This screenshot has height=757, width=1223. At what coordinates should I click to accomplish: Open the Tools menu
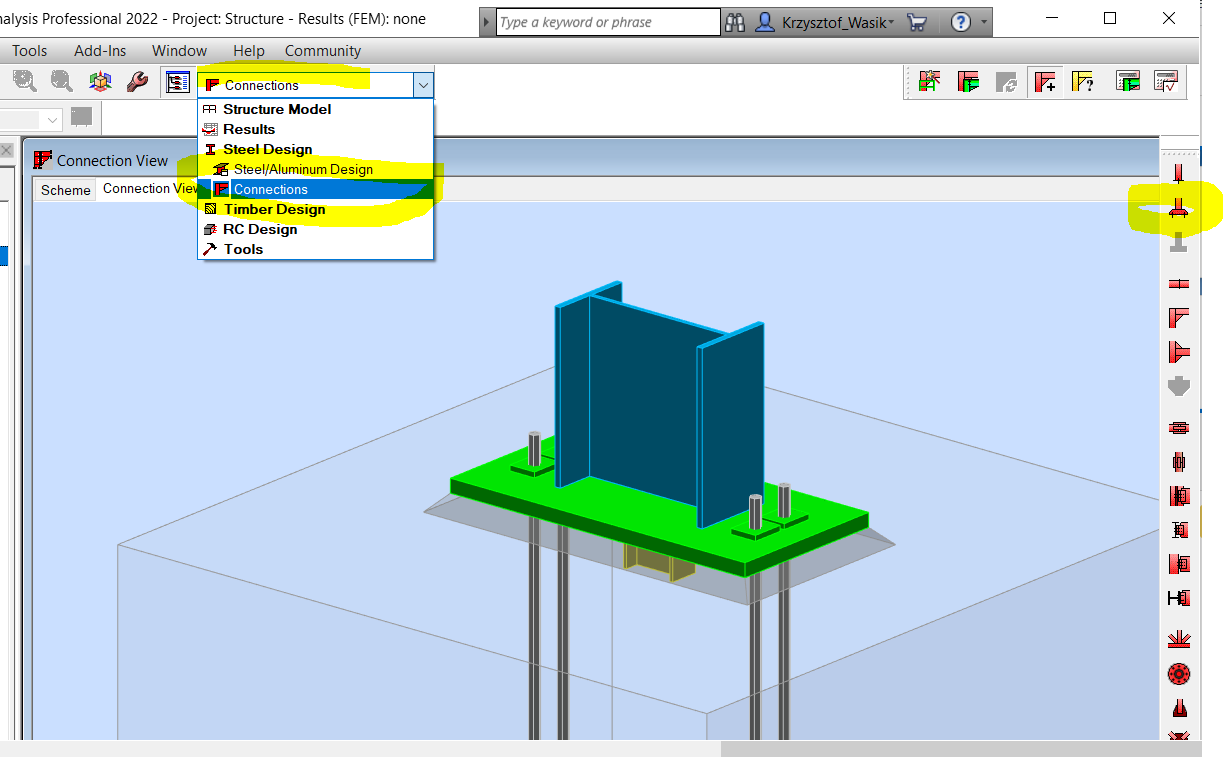pyautogui.click(x=30, y=51)
